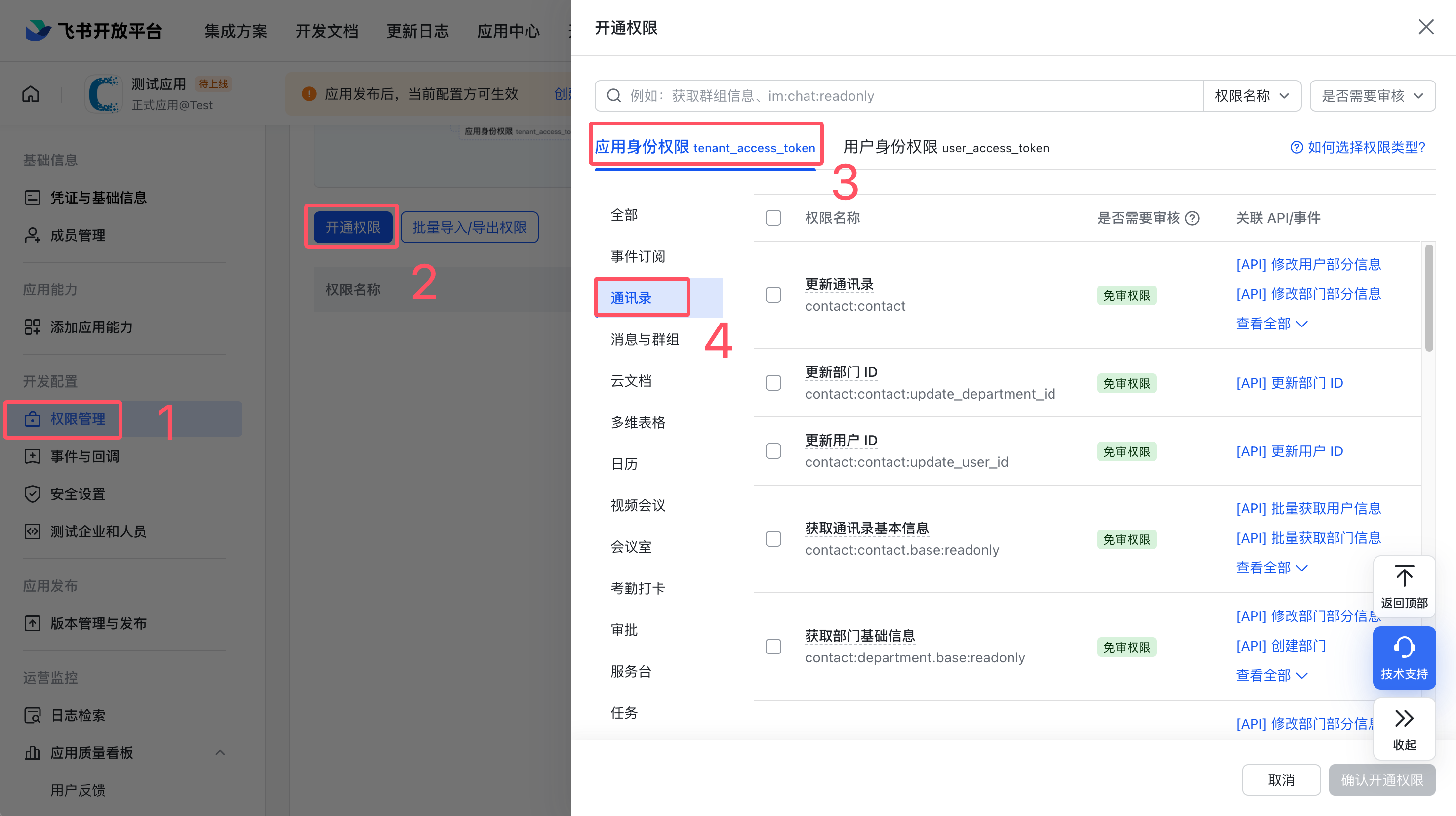Select the 消息与群组 category
Image resolution: width=1456 pixels, height=816 pixels.
pyautogui.click(x=645, y=340)
